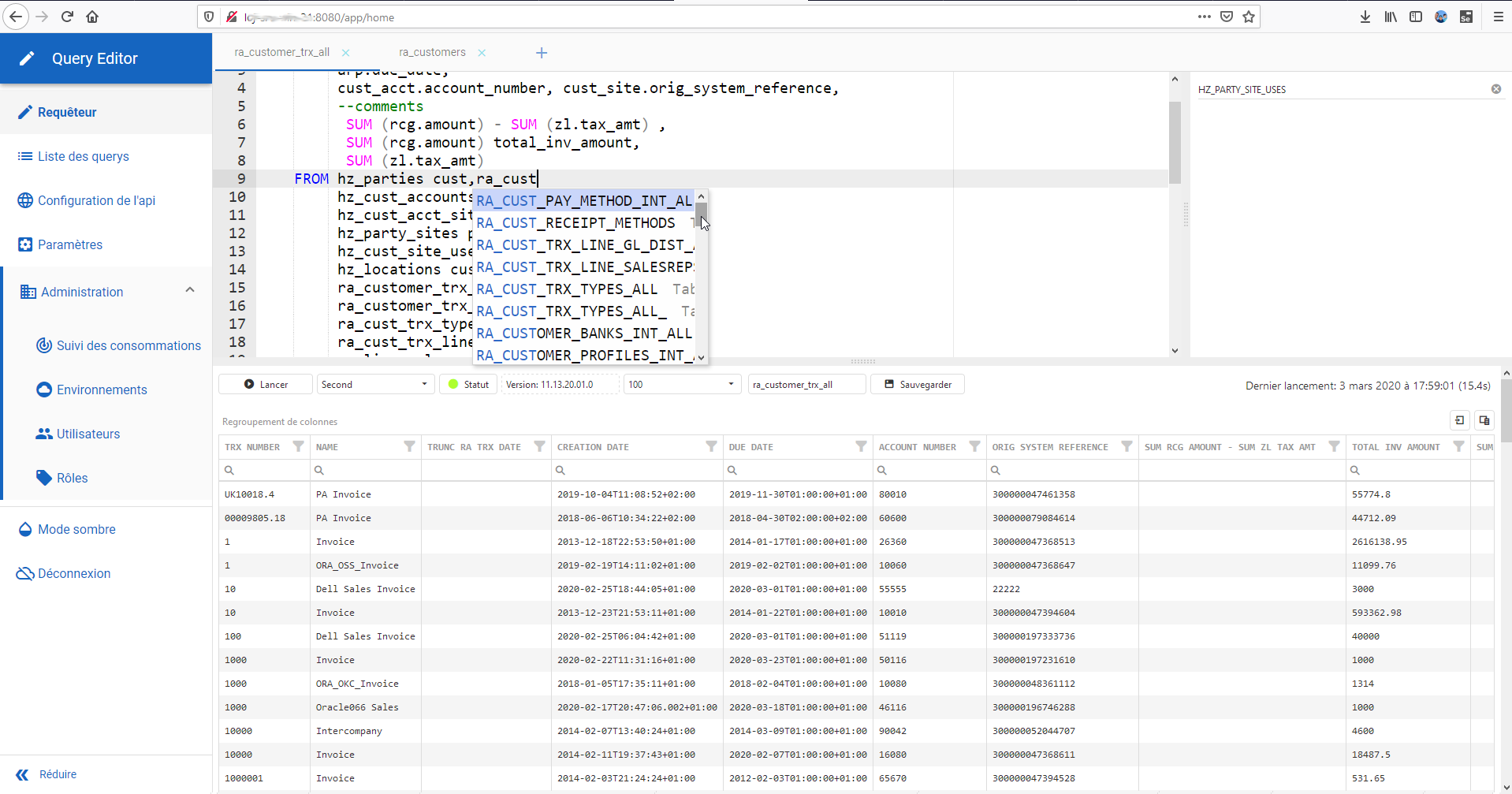Click the copy data icon above the grid
Screen dimensions: 1512x794
coord(1484,421)
